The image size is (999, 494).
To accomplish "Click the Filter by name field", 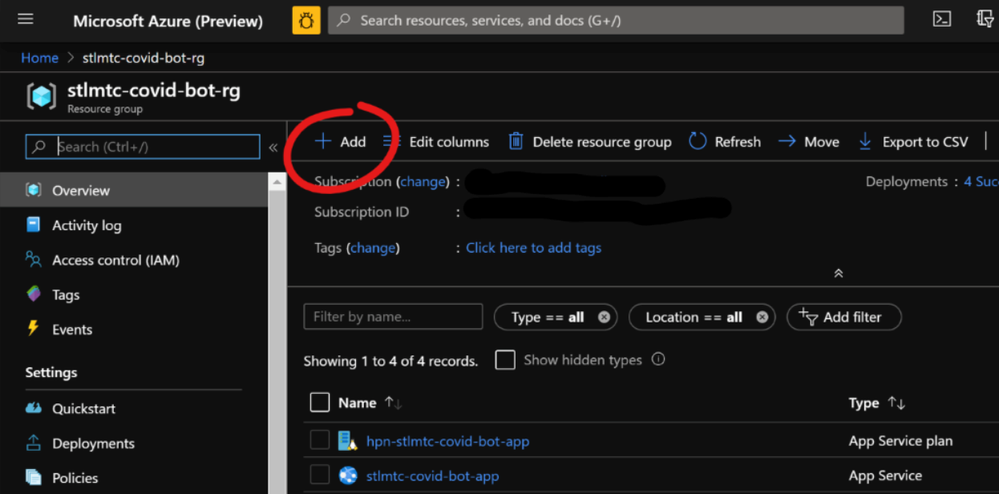I will (393, 317).
